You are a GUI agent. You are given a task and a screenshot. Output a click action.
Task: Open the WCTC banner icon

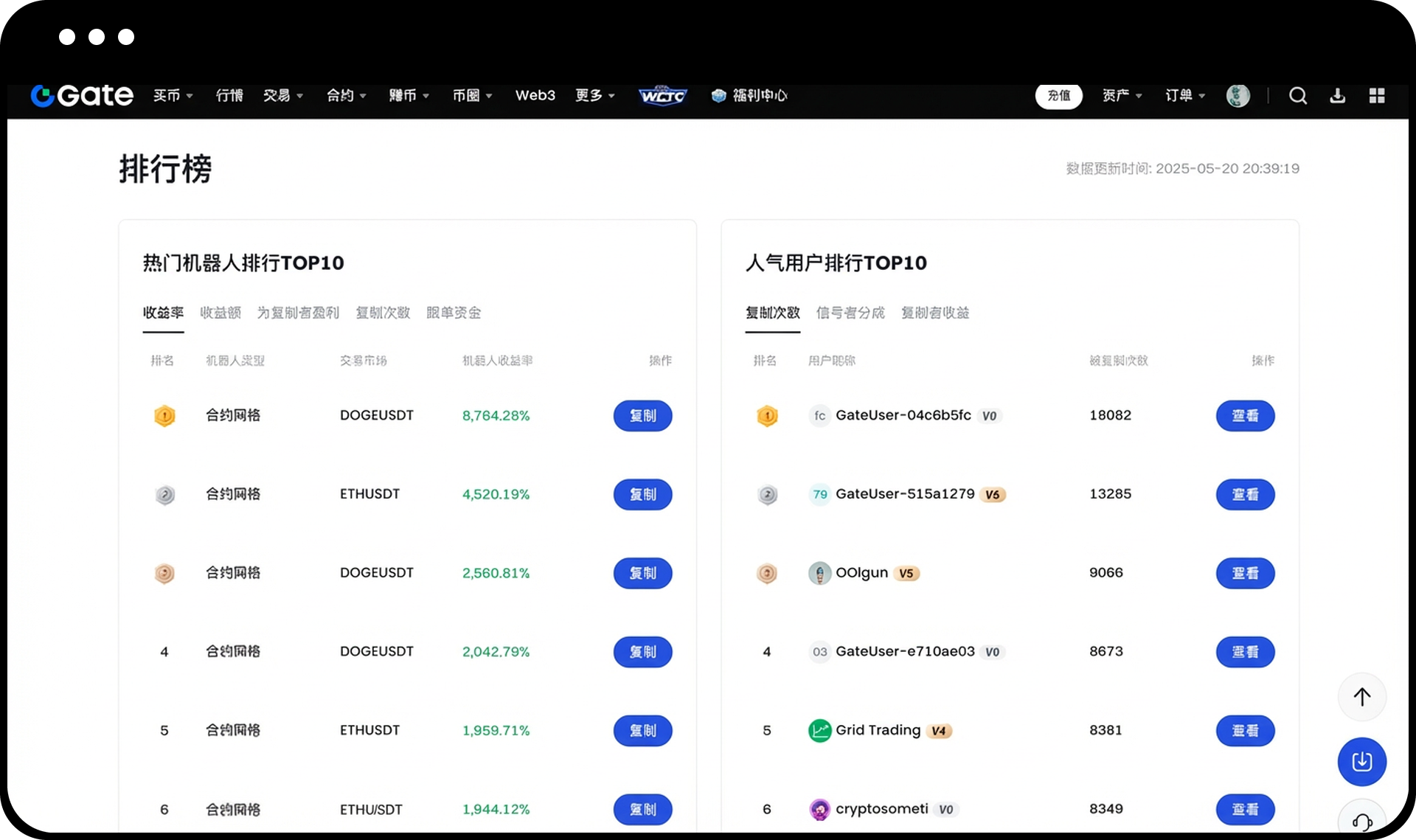662,96
